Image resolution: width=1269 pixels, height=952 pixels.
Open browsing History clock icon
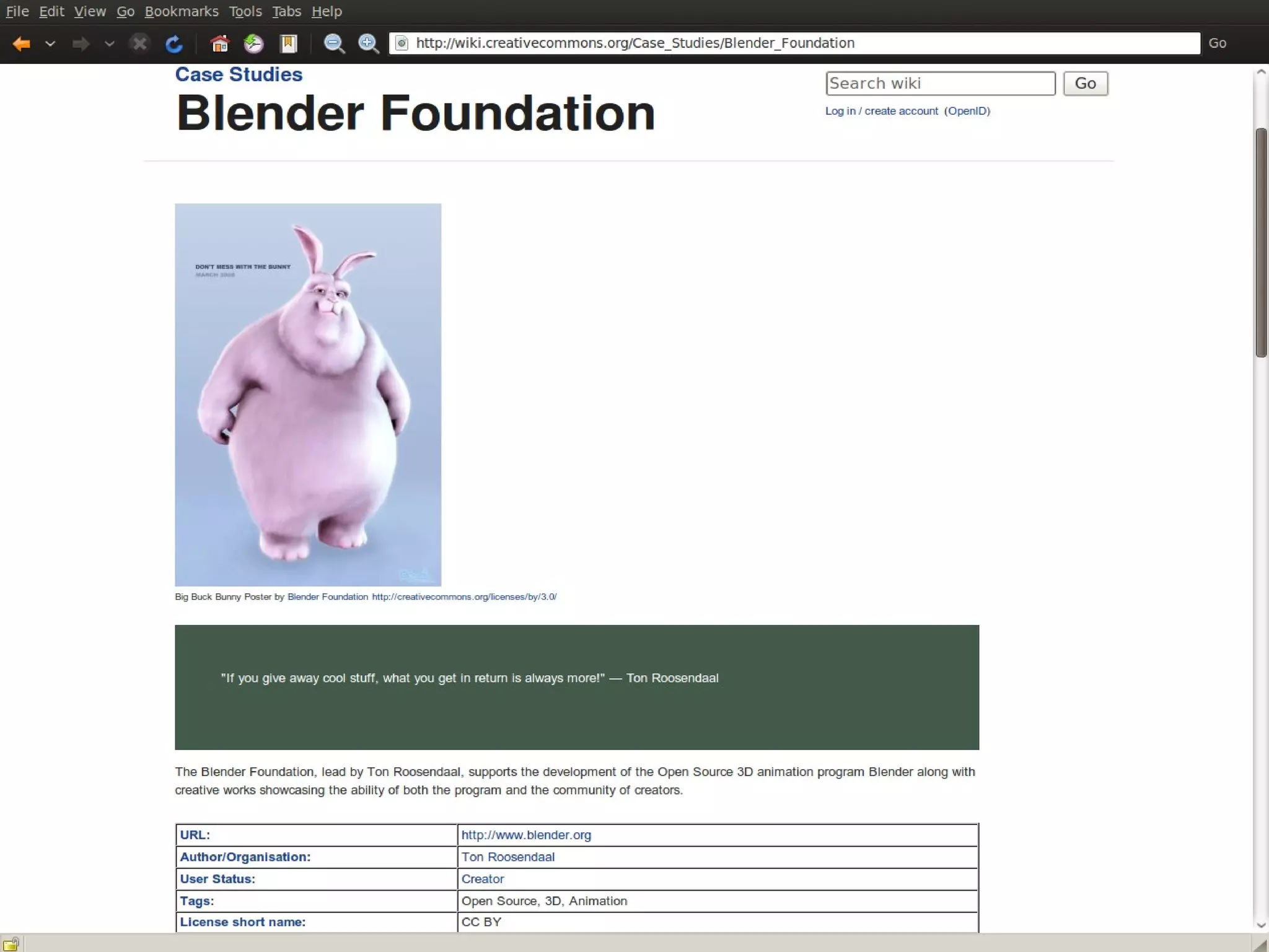pos(253,43)
